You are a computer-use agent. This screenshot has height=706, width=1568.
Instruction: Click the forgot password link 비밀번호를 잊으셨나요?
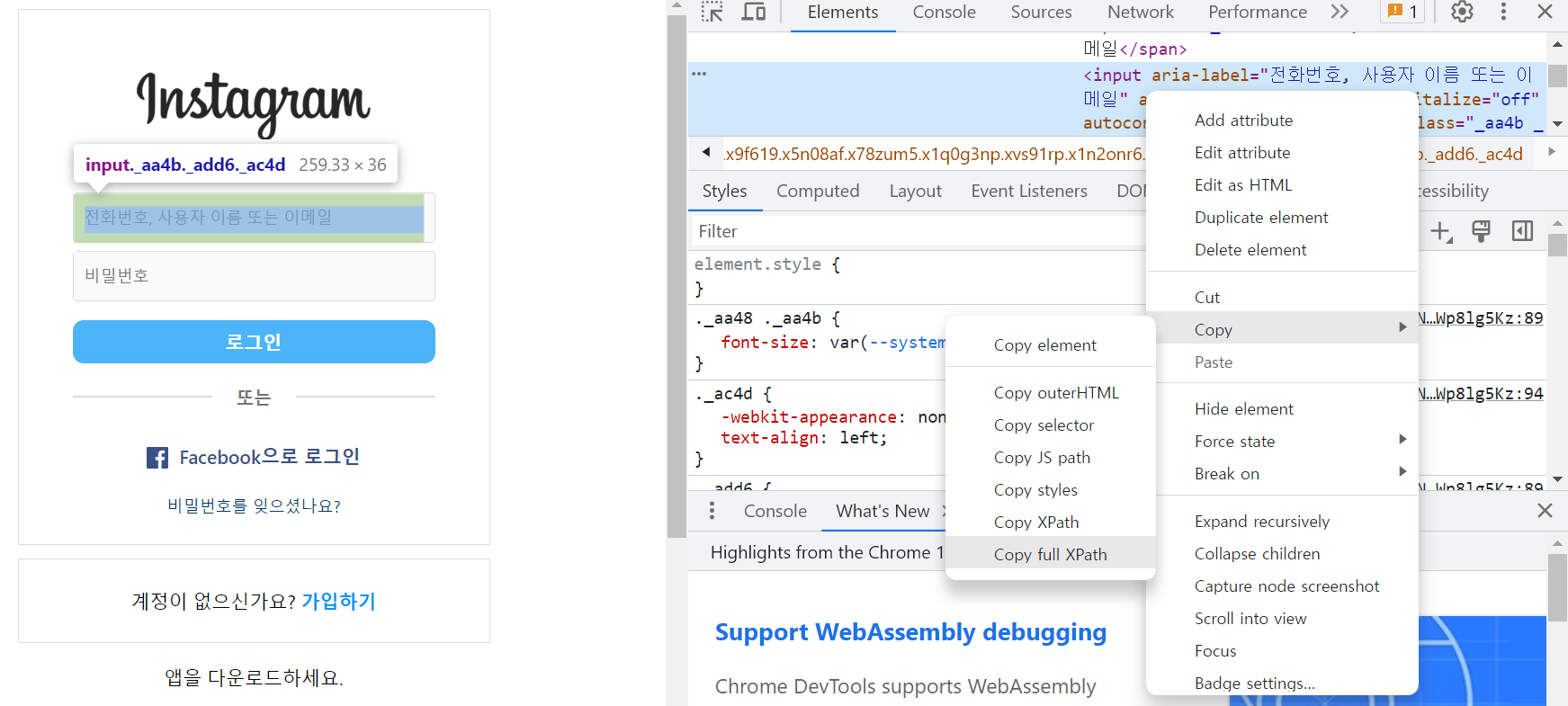254,505
